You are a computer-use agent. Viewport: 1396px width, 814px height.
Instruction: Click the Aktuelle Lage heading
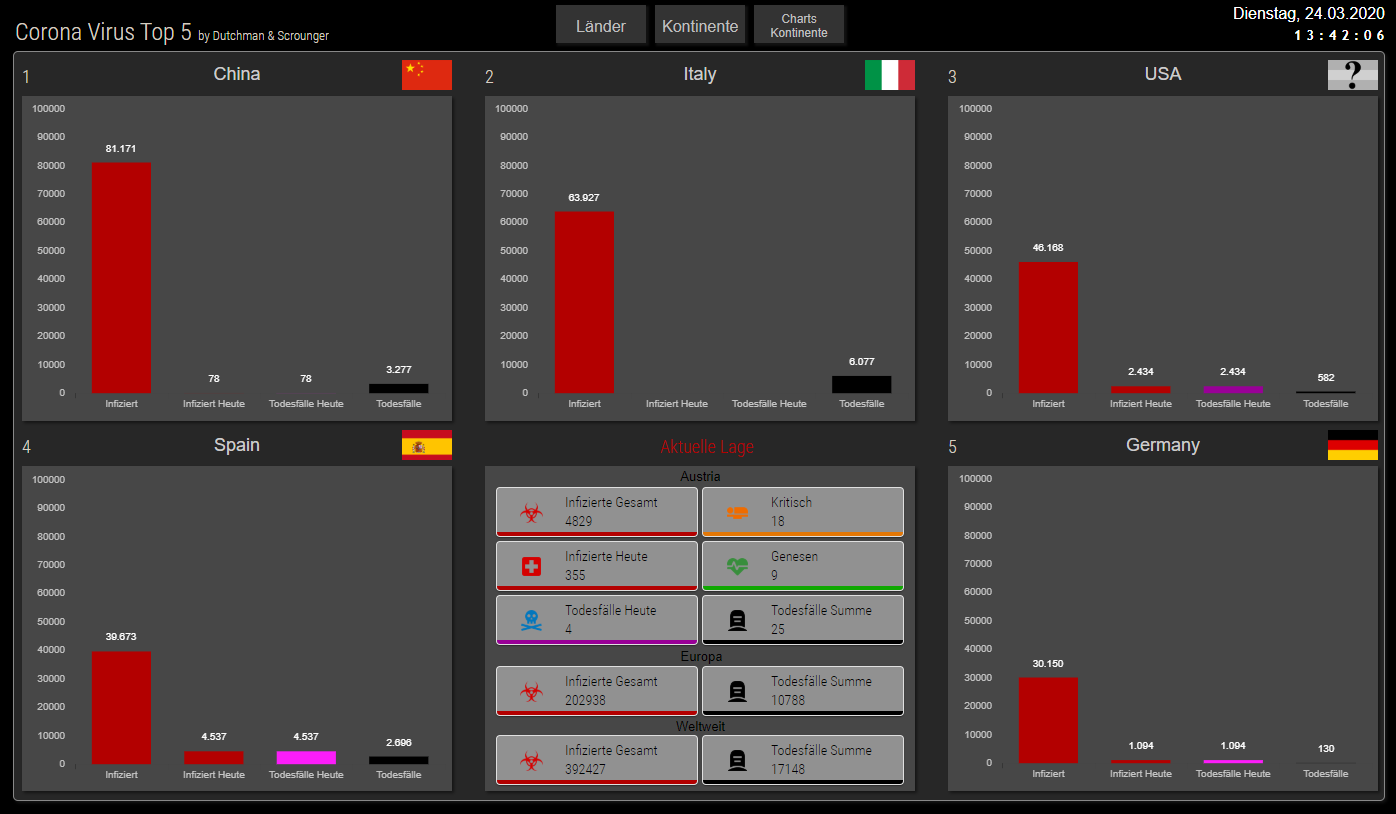tap(707, 447)
